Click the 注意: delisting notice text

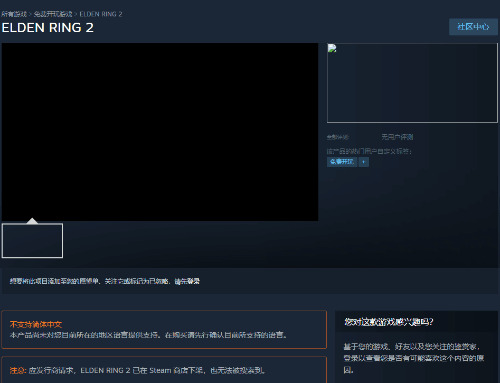[x=137, y=370]
